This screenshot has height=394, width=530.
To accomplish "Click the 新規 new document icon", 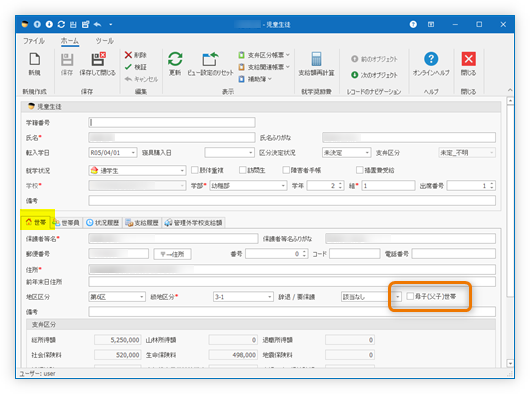I will click(x=34, y=59).
